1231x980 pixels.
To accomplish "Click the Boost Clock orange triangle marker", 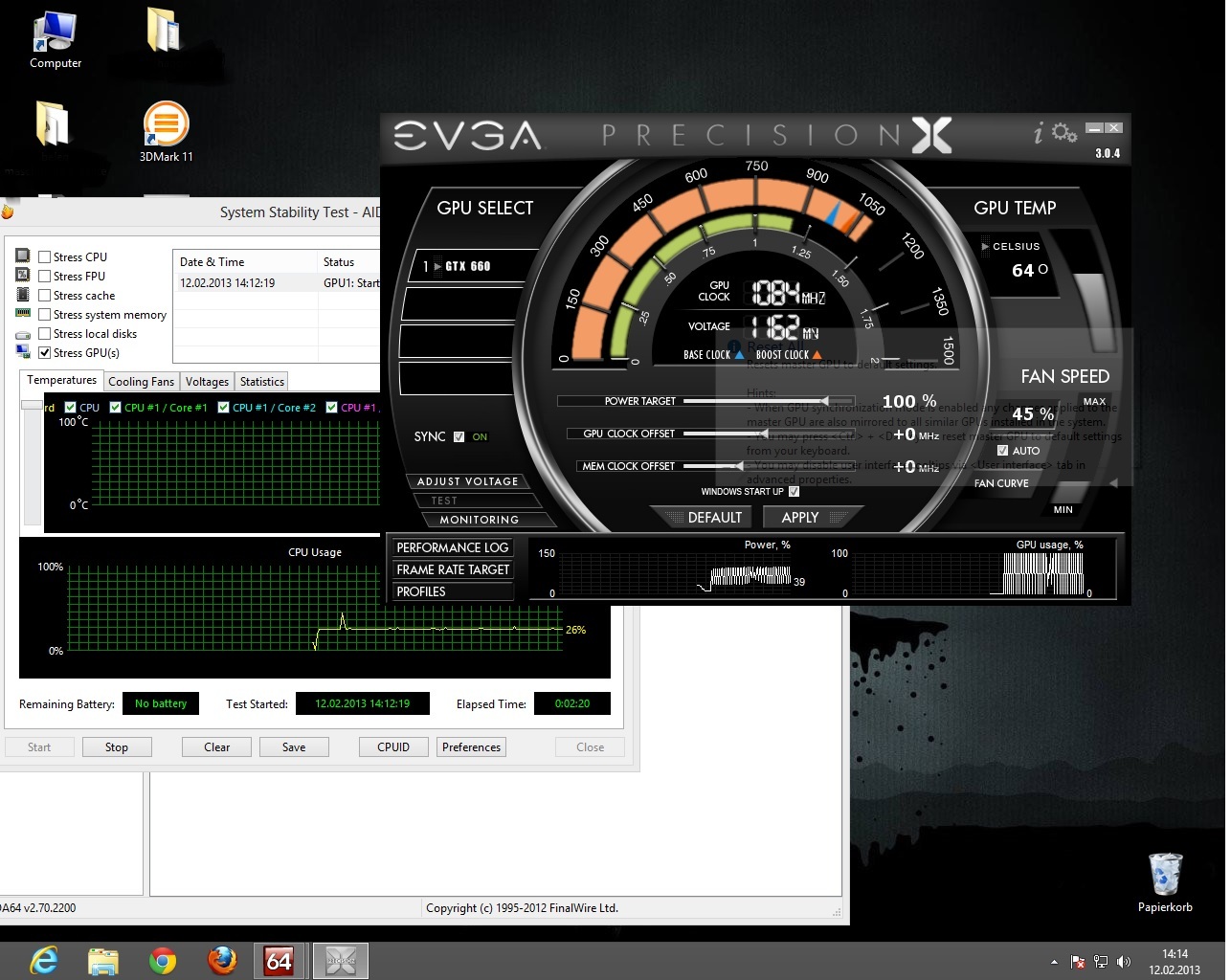I will 817,354.
